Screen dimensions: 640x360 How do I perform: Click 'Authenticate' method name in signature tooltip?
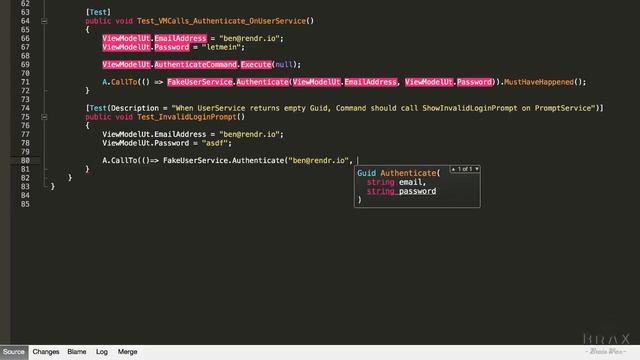[x=408, y=173]
